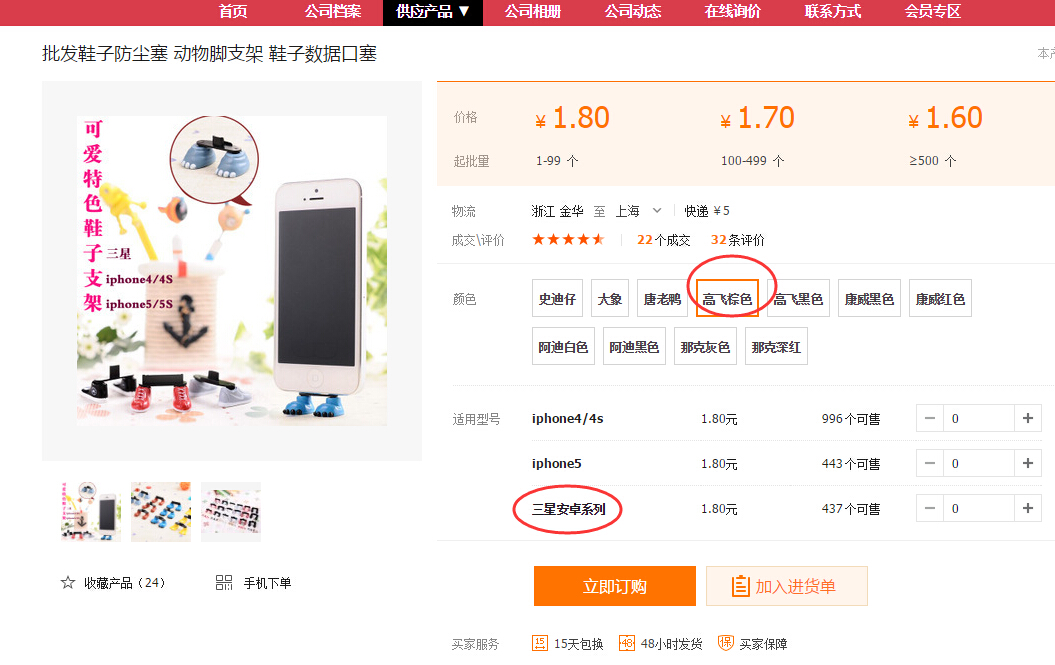Click the 15天包换 service icon
Image resolution: width=1055 pixels, height=665 pixels.
(x=540, y=643)
